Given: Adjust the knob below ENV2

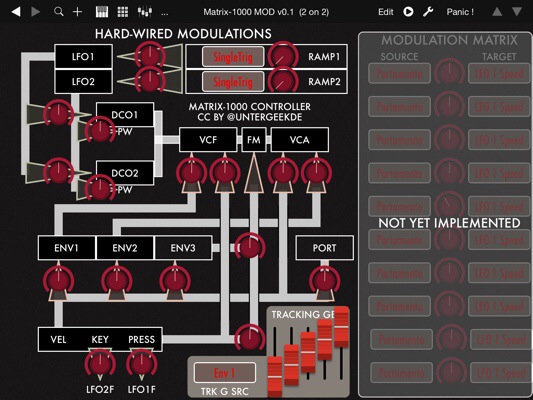Looking at the screenshot, I should [x=117, y=280].
